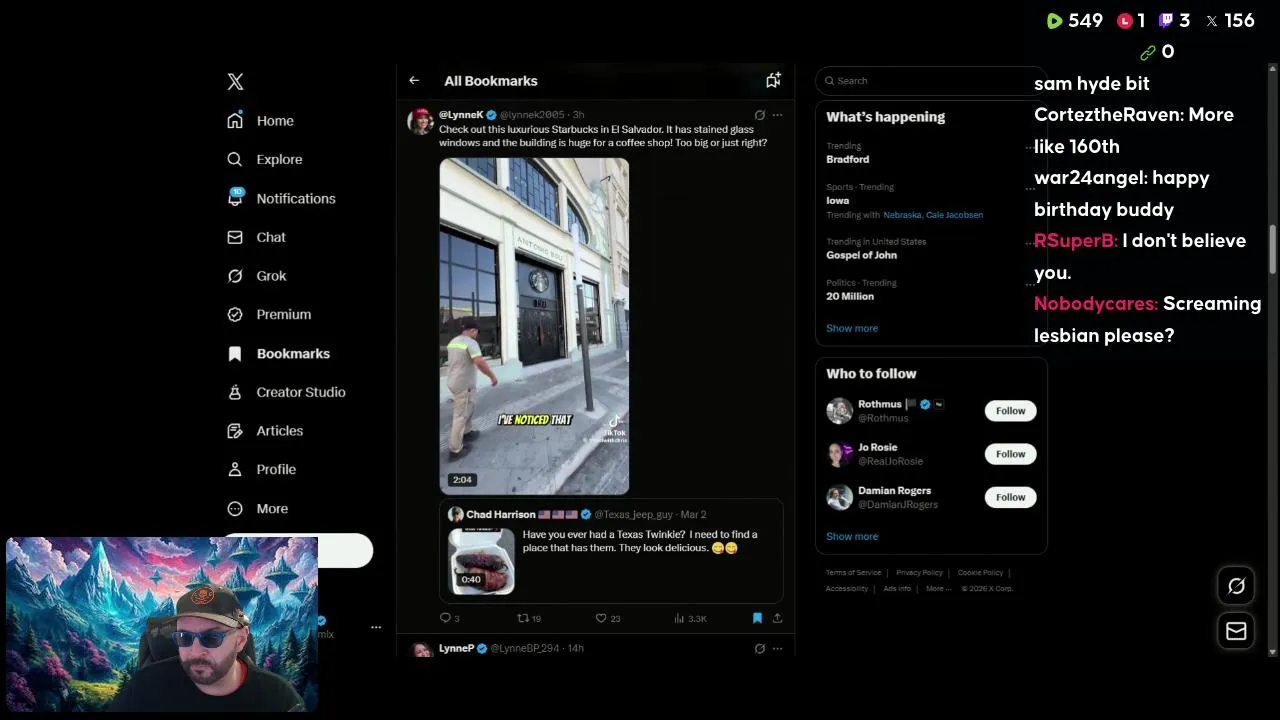The width and height of the screenshot is (1280, 720).
Task: Click the floating messages envelope button
Action: (1236, 631)
